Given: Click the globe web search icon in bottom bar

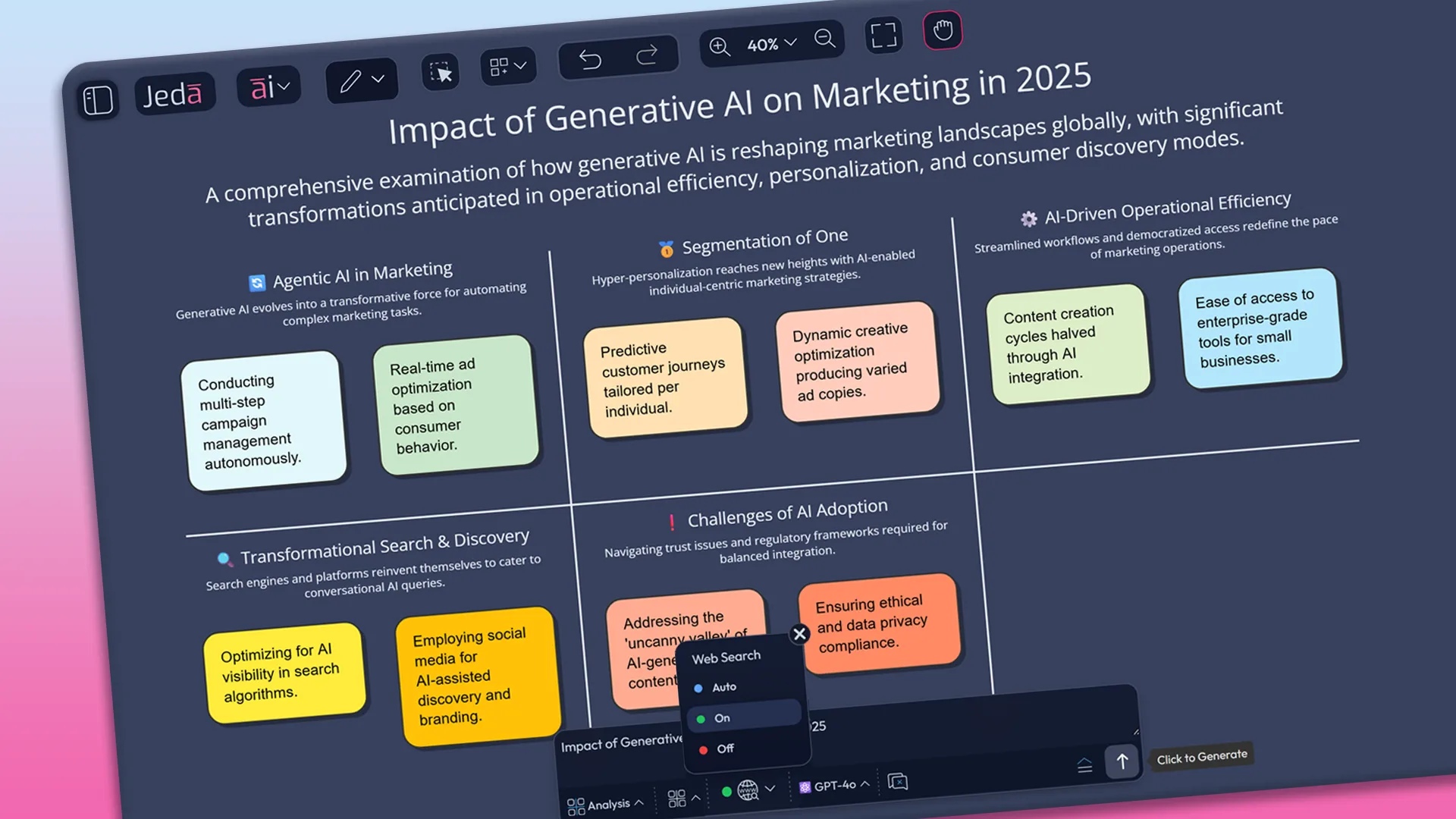Looking at the screenshot, I should click(748, 790).
